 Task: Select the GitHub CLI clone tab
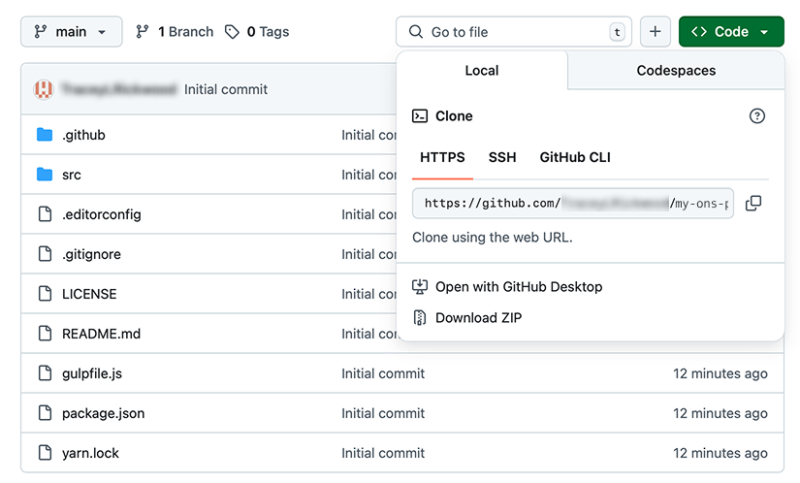[575, 157]
